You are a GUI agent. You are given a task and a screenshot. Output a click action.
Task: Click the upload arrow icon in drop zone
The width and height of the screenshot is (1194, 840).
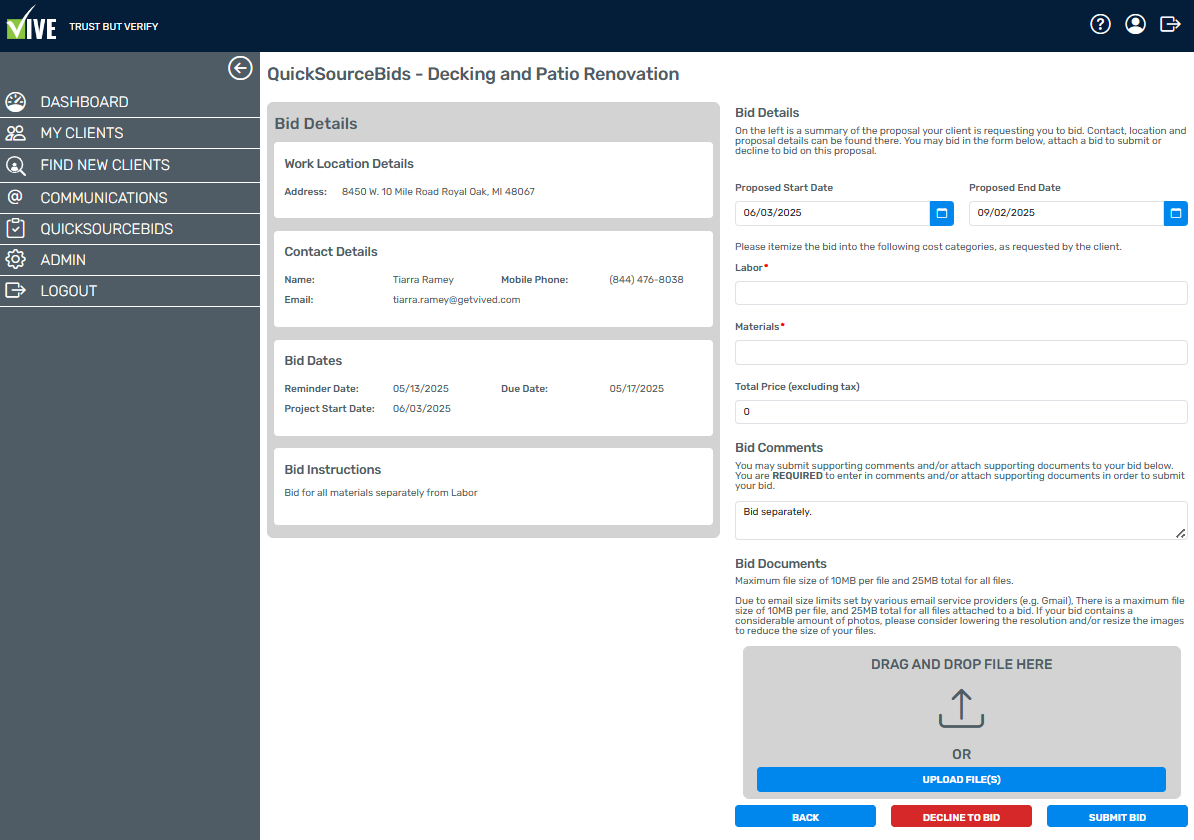[961, 708]
